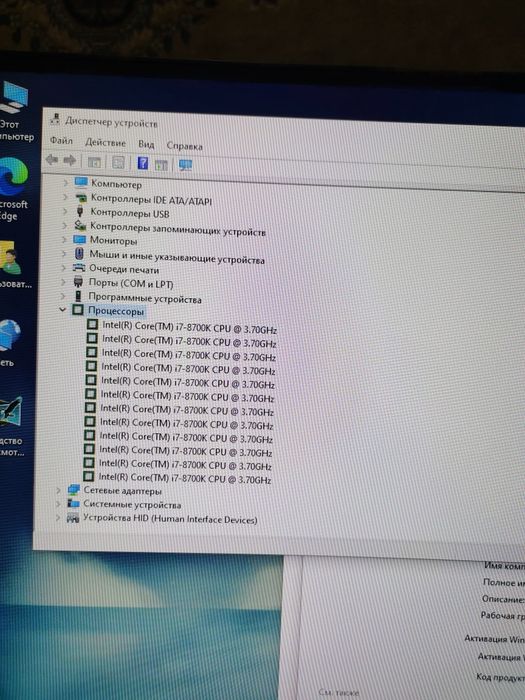The height and width of the screenshot is (700, 525).
Task: Expand the Очереди печати chevron
Action: (63, 268)
